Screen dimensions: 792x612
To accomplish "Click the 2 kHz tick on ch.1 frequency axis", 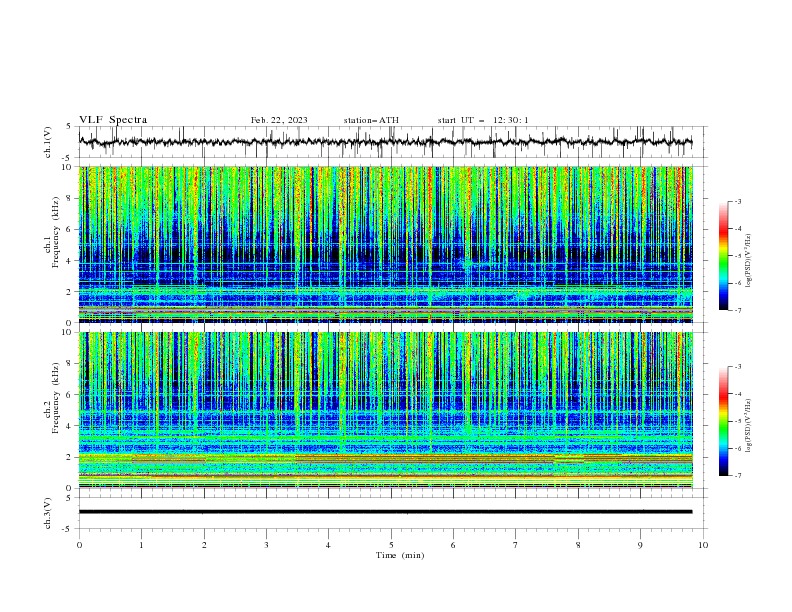I will (70, 291).
